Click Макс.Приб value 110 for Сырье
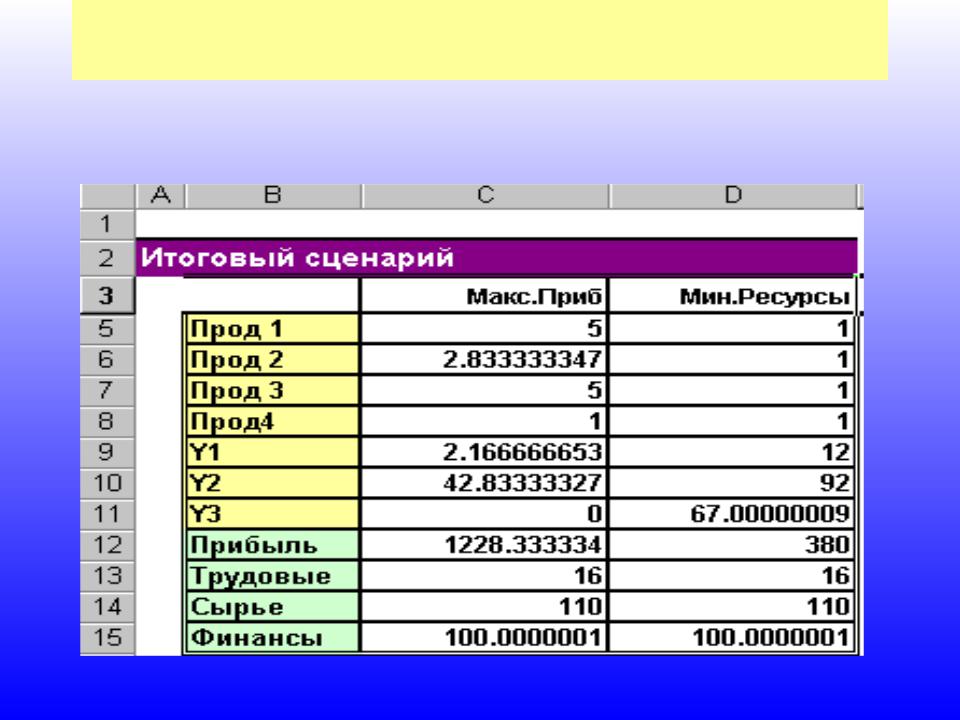960x720 pixels. pyautogui.click(x=485, y=607)
